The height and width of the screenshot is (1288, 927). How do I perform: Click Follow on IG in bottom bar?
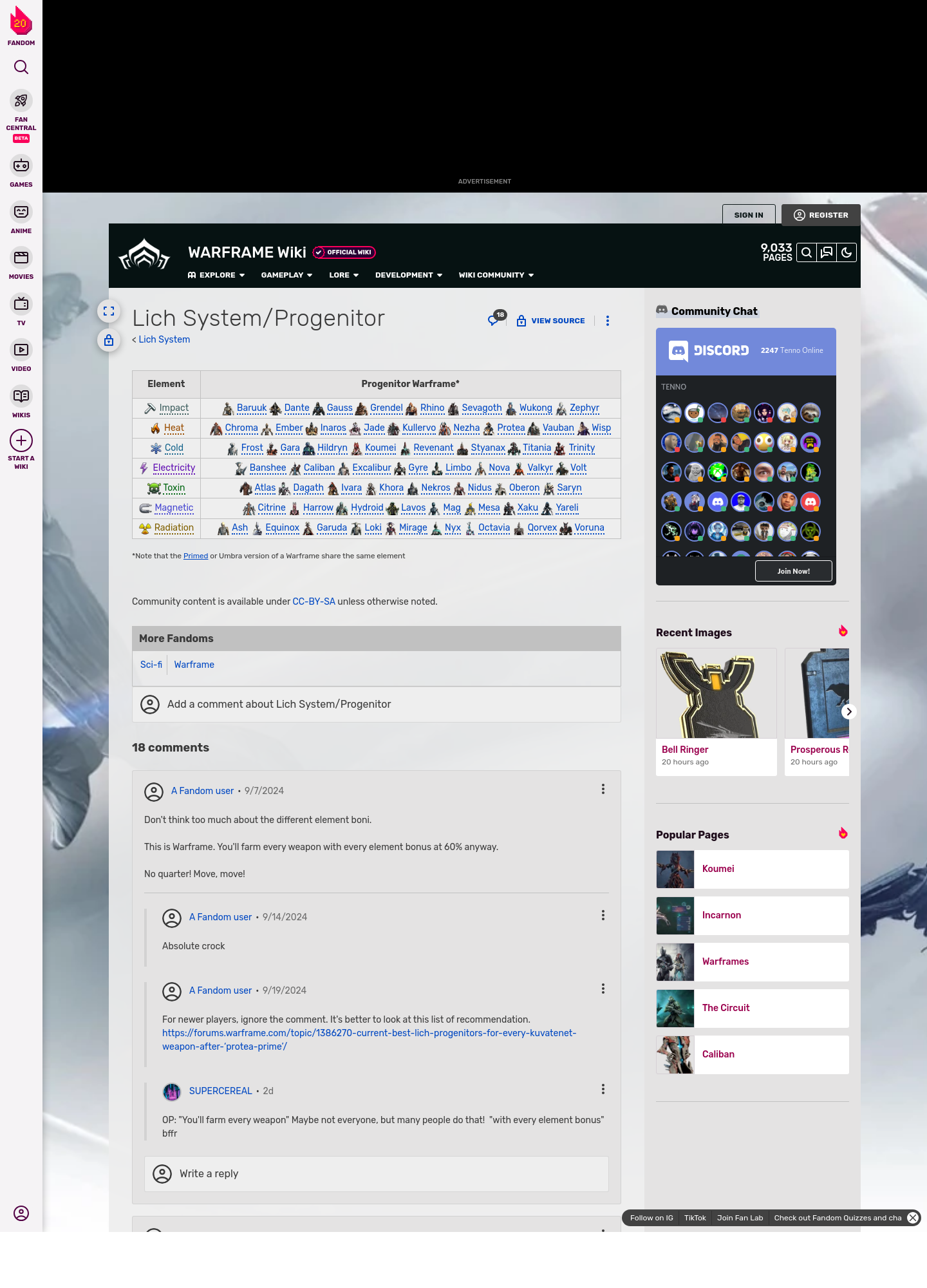pos(651,1218)
